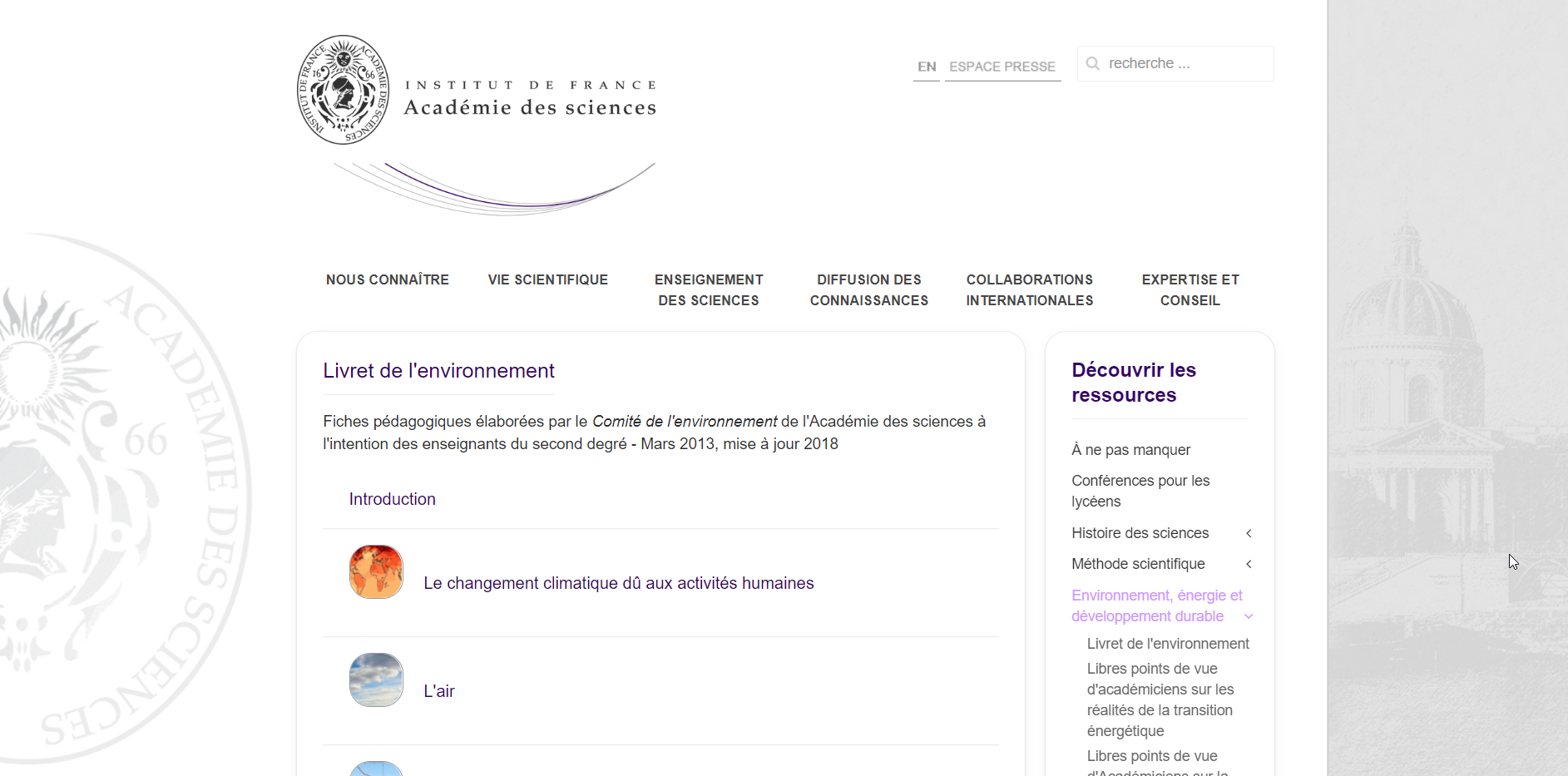Open Le changement climatique dû aux activités humaines
The image size is (1568, 776).
619,583
